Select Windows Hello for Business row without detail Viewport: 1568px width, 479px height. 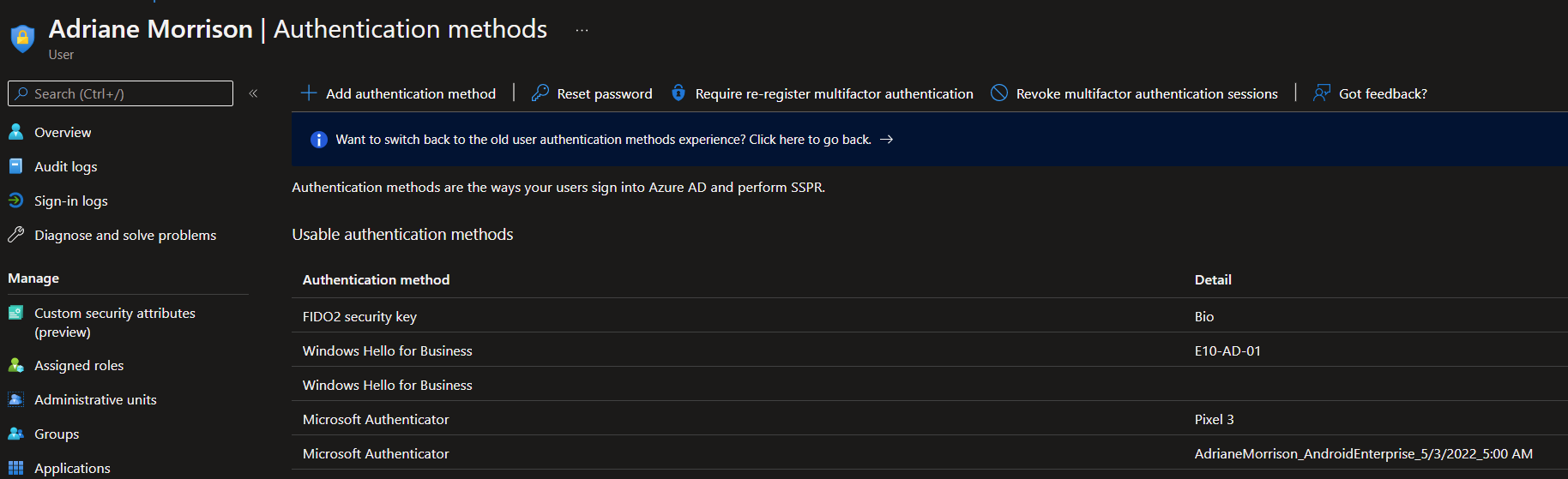[930, 384]
